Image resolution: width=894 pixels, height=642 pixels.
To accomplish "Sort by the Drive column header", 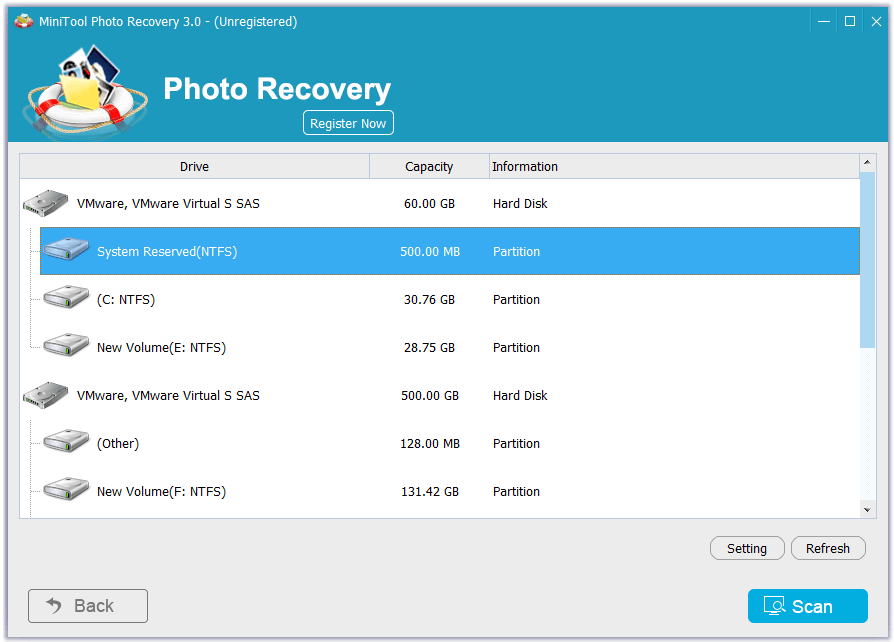I will (194, 166).
